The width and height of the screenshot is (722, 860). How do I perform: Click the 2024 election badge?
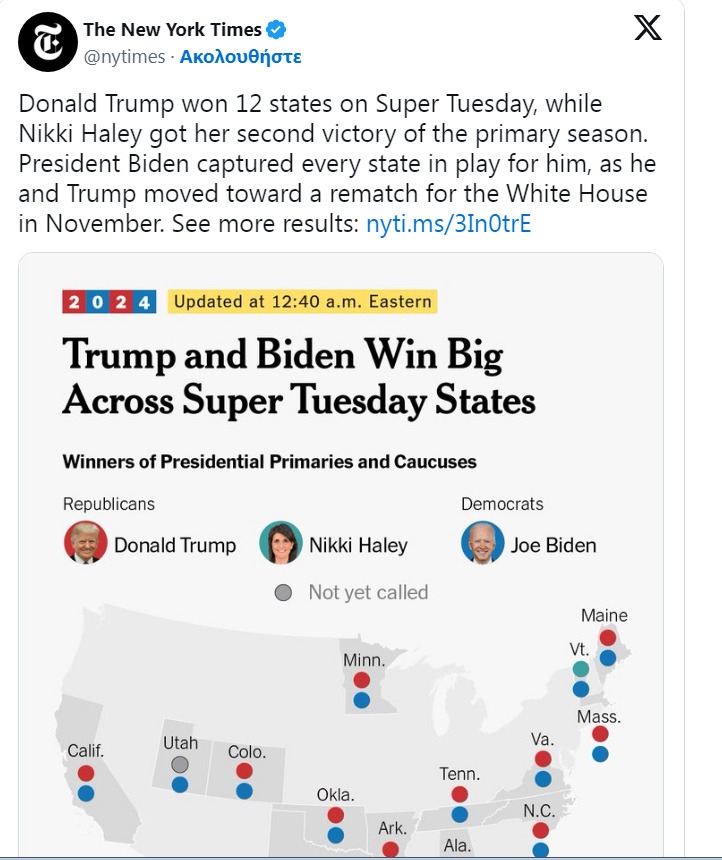[109, 302]
